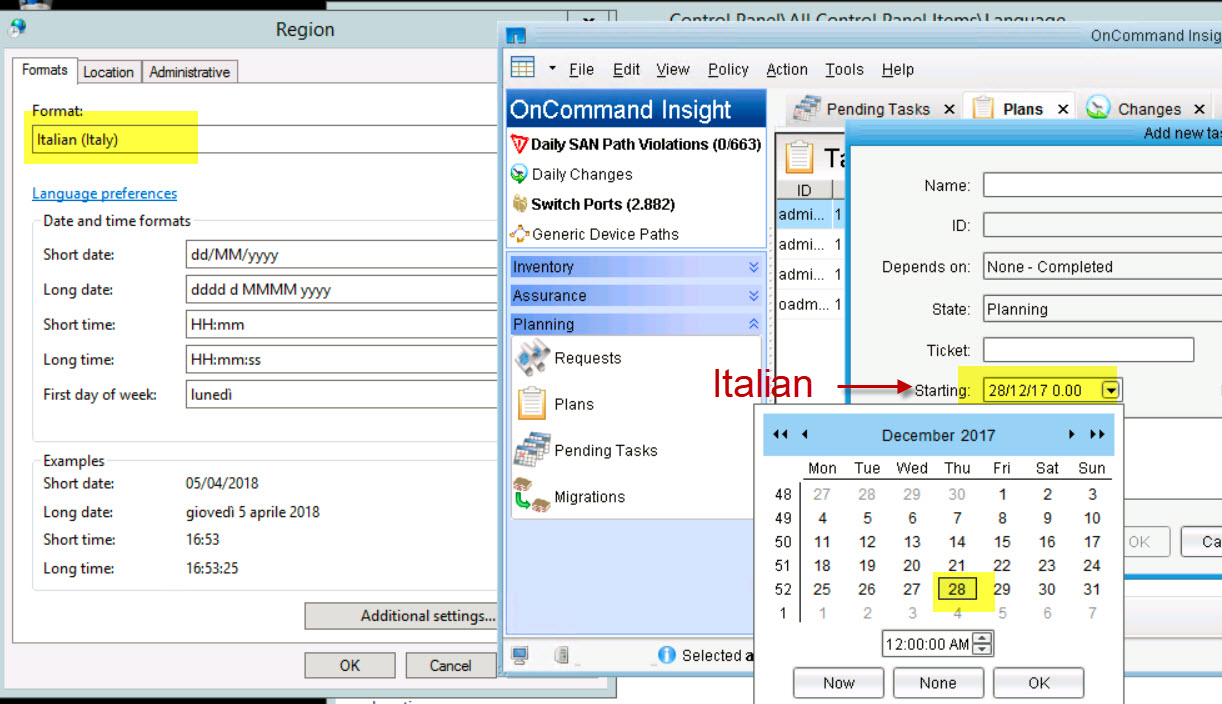Click the Ticket input field
This screenshot has height=704, width=1222.
pyautogui.click(x=1088, y=350)
